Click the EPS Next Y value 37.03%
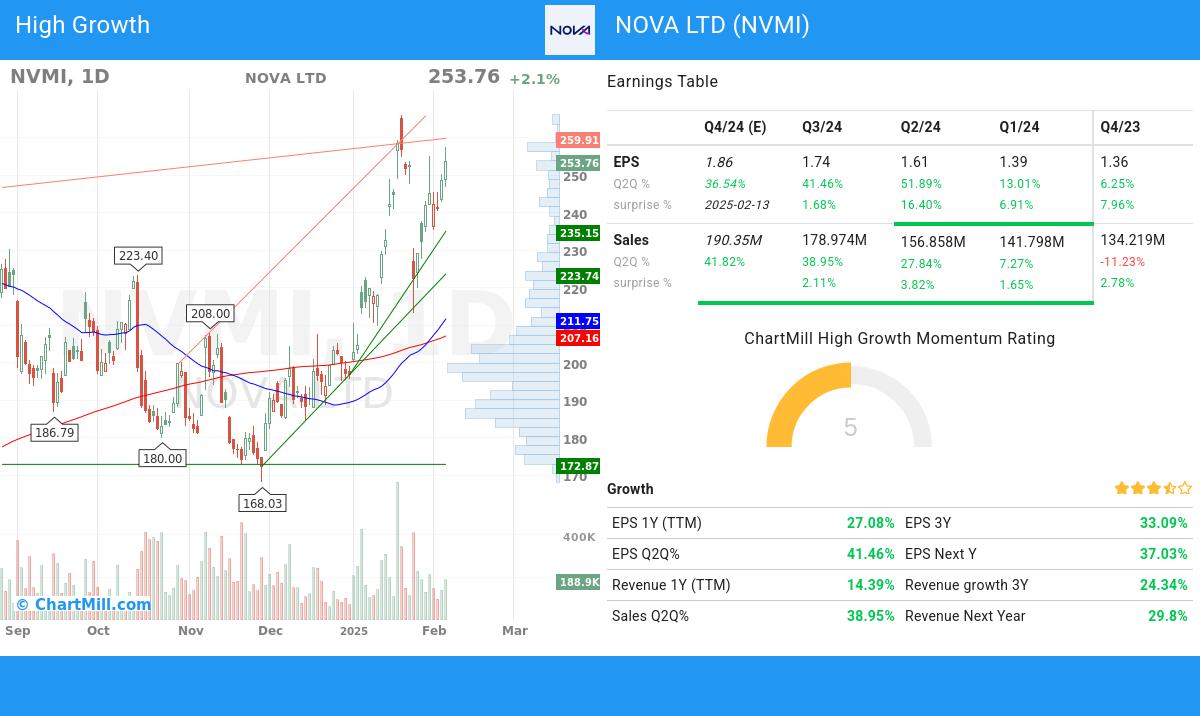Image resolution: width=1200 pixels, height=716 pixels. pos(1163,554)
